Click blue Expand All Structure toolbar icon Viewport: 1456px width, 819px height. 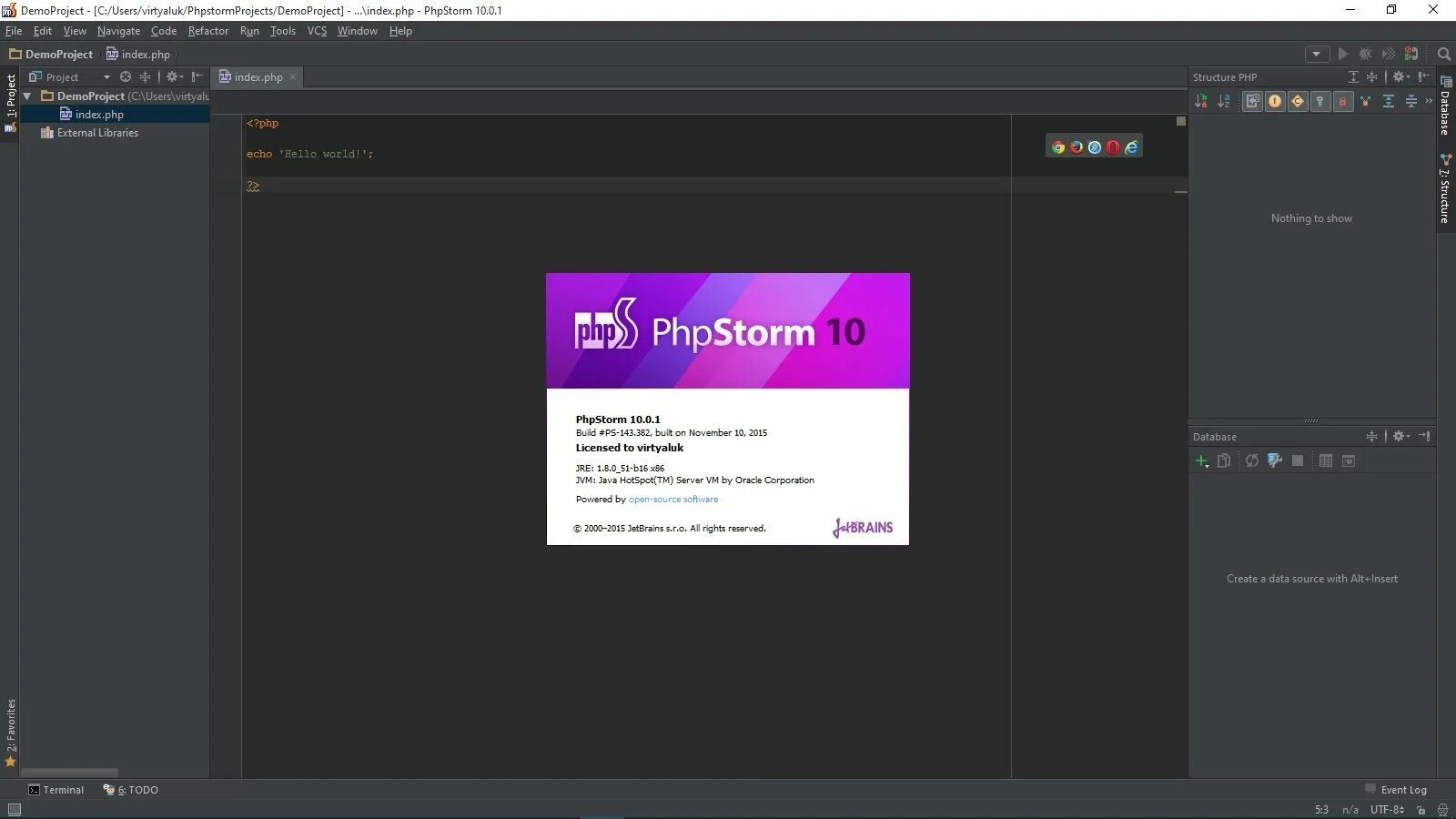pyautogui.click(x=1389, y=102)
